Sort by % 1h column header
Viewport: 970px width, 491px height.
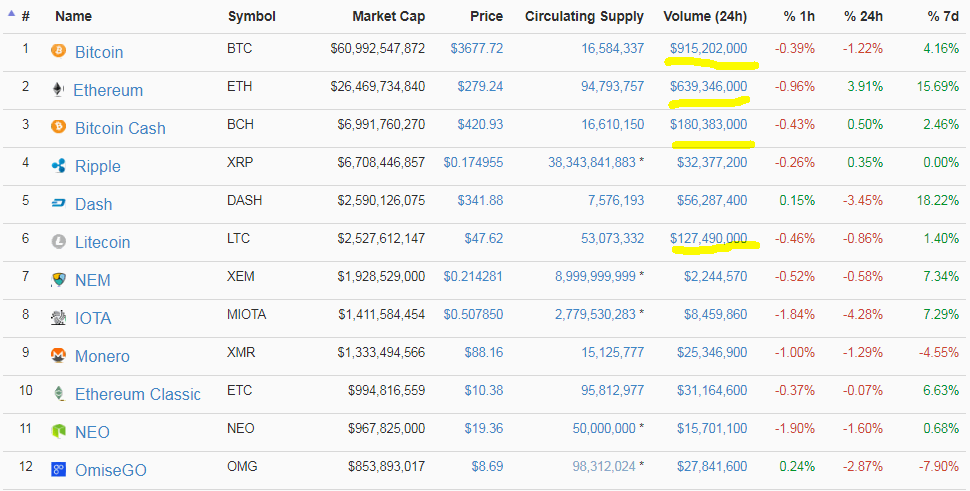pos(799,17)
